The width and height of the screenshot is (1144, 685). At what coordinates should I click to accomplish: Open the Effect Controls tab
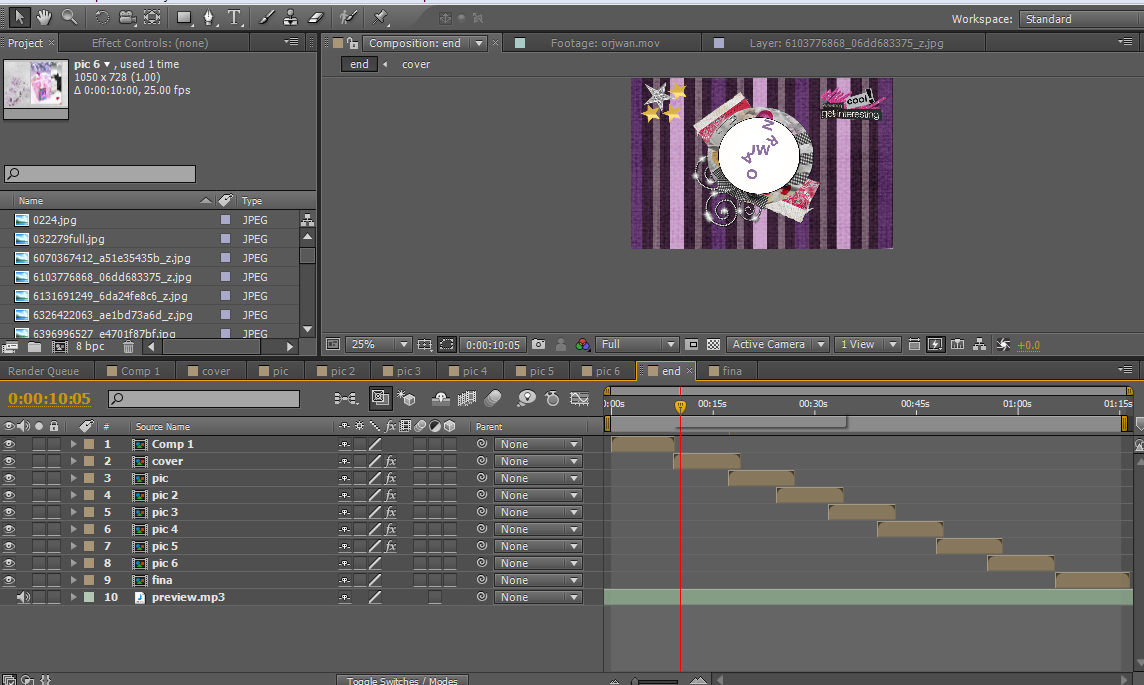click(x=150, y=43)
